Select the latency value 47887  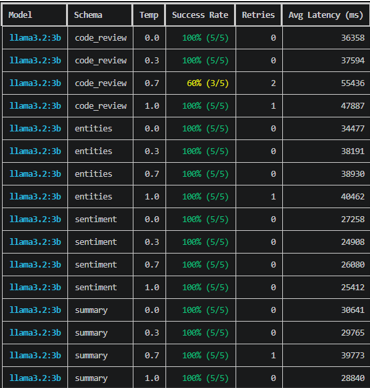(x=353, y=106)
